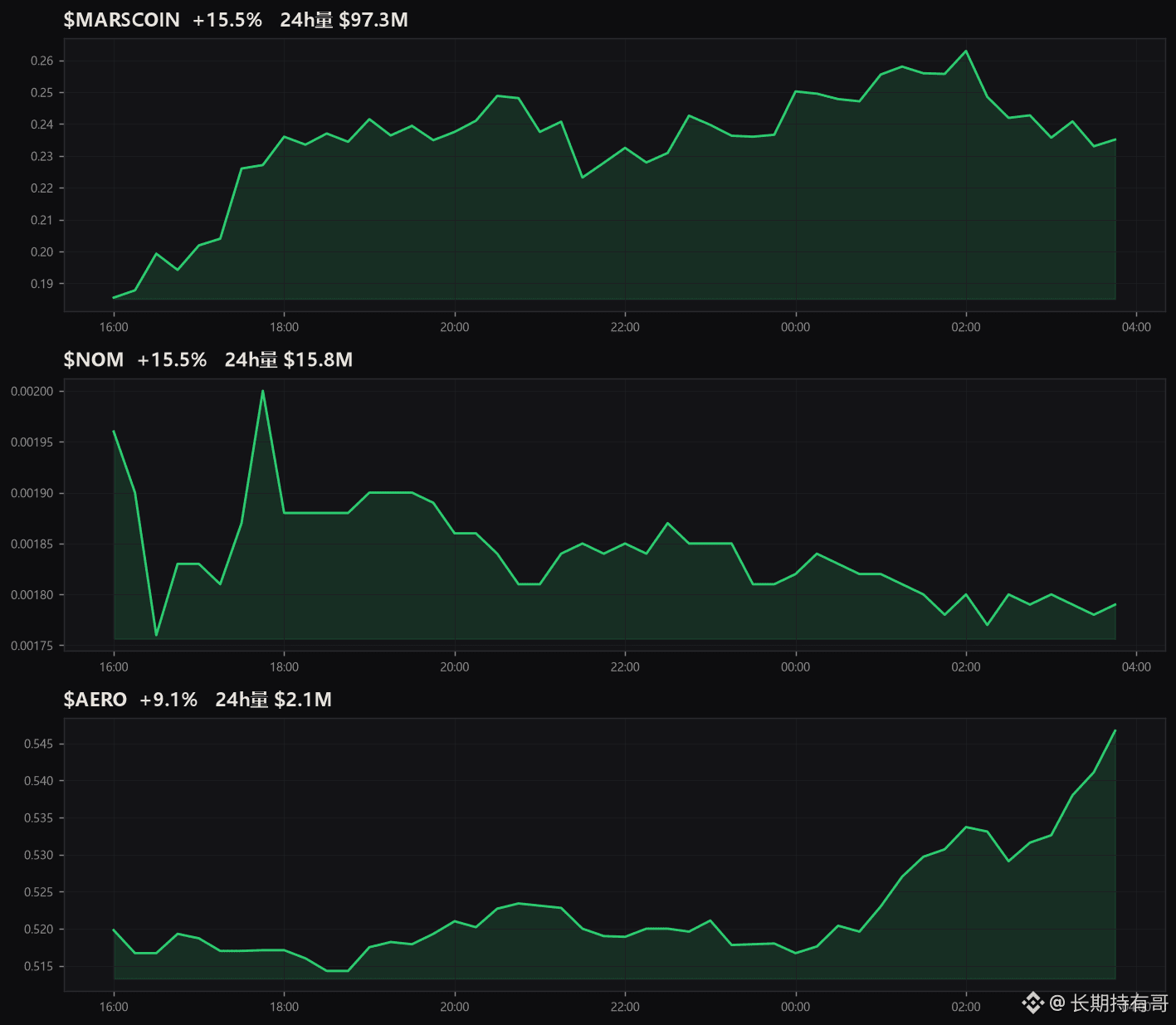1176x1025 pixels.
Task: Click the 长期持有哥 watermark username
Action: [x=1119, y=1003]
